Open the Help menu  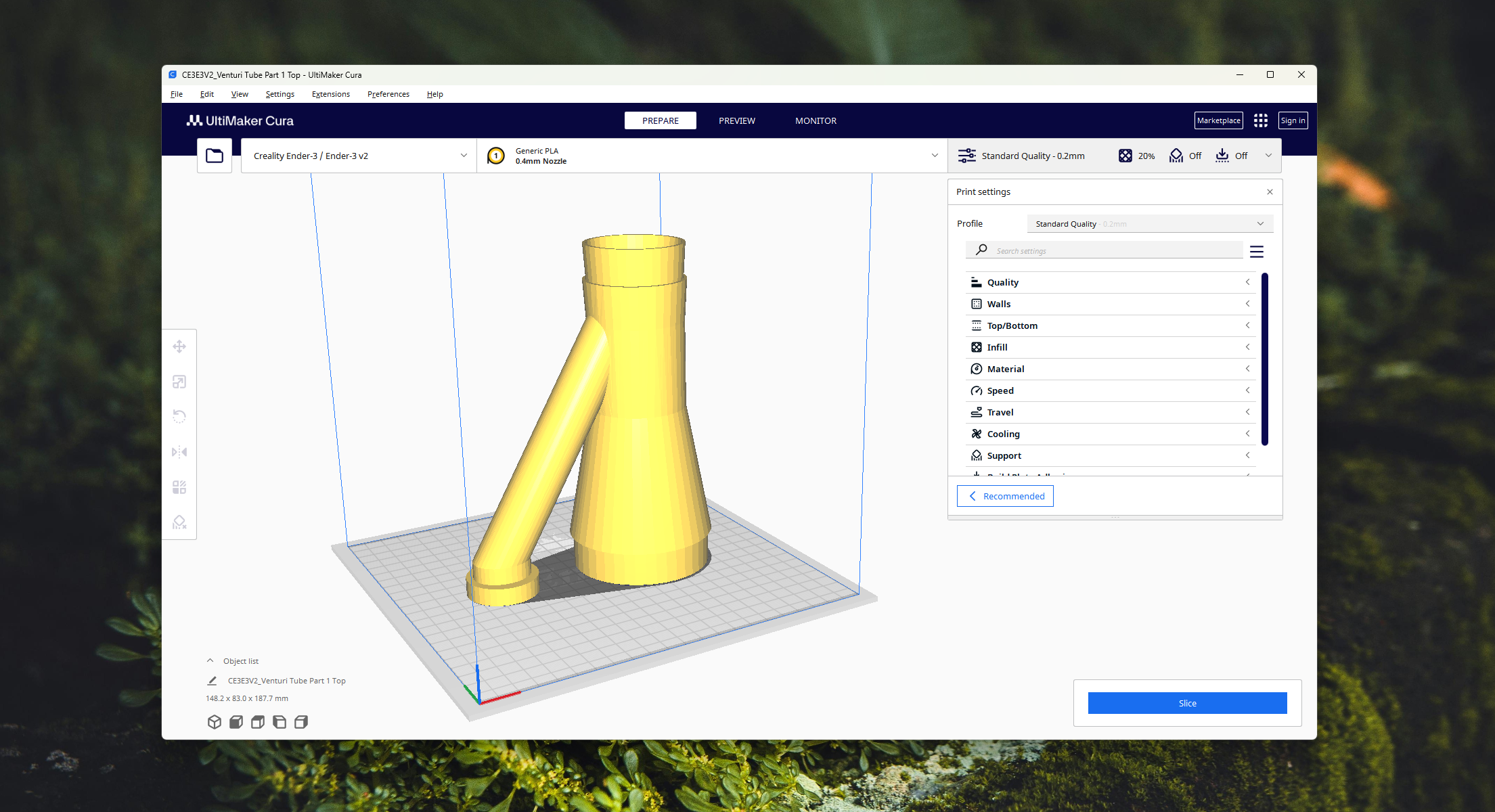pyautogui.click(x=435, y=94)
